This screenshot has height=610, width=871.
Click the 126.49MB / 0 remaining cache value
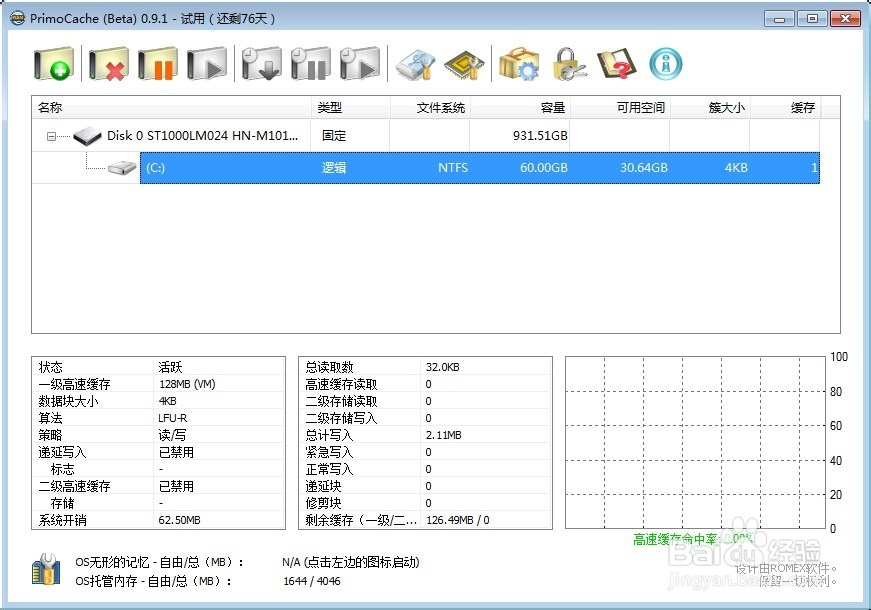(x=458, y=521)
